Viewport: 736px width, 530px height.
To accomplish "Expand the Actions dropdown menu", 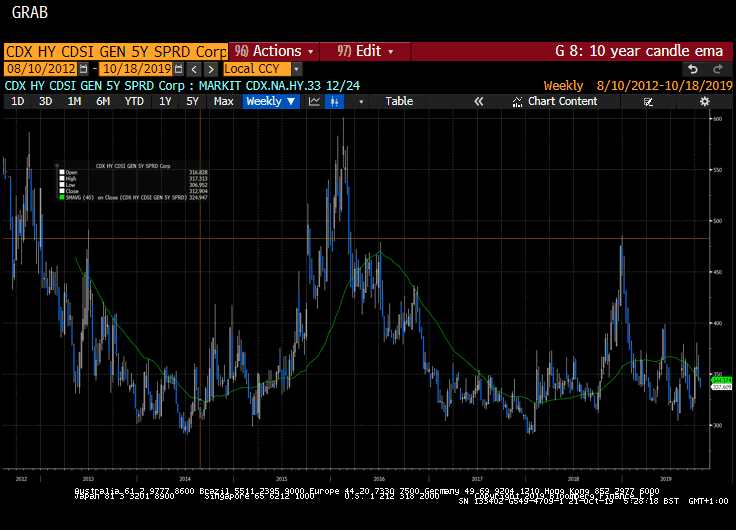I will tap(274, 51).
